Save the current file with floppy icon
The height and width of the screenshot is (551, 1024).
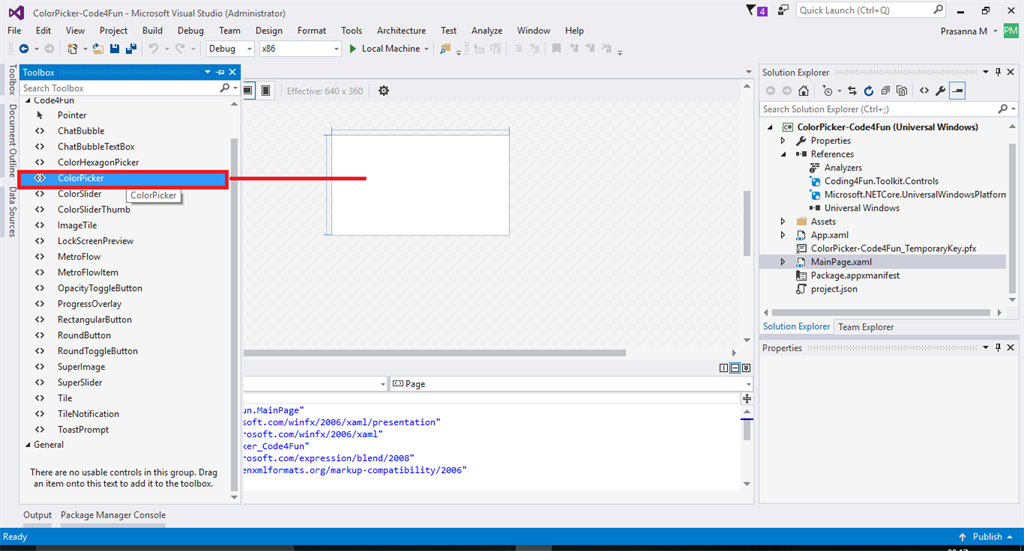tap(114, 49)
